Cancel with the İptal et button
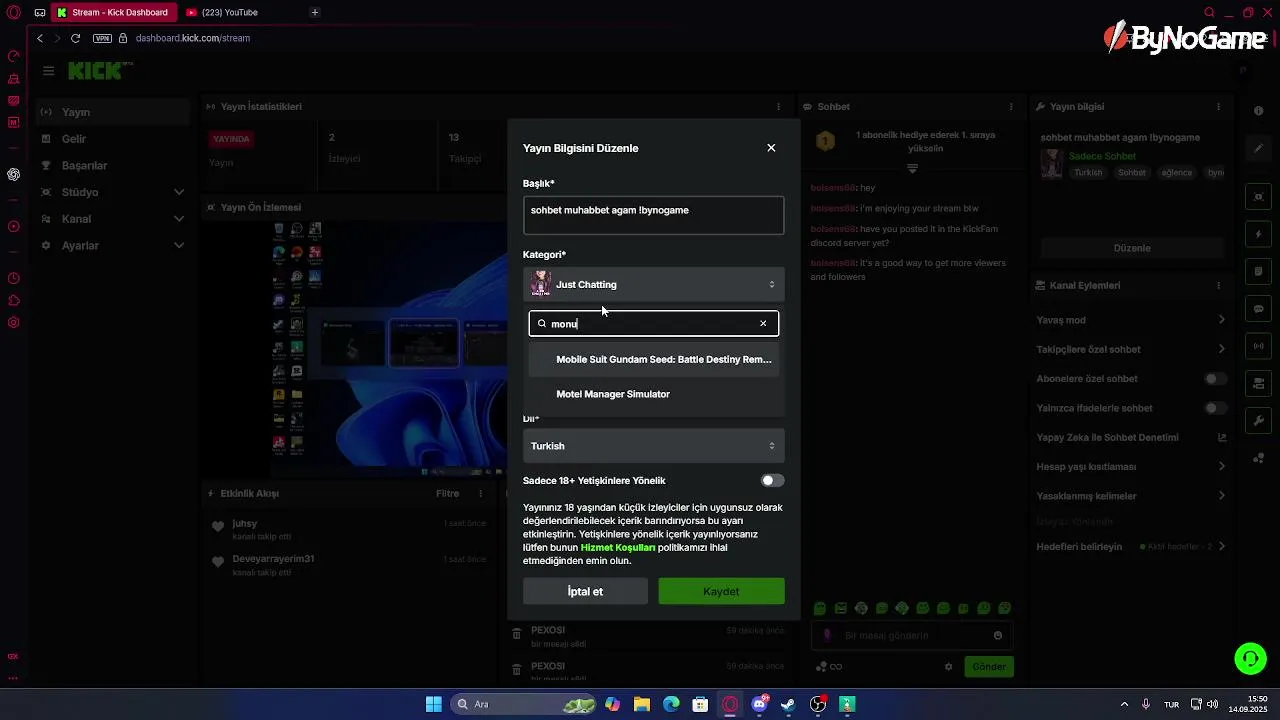The width and height of the screenshot is (1280, 720). coord(585,592)
